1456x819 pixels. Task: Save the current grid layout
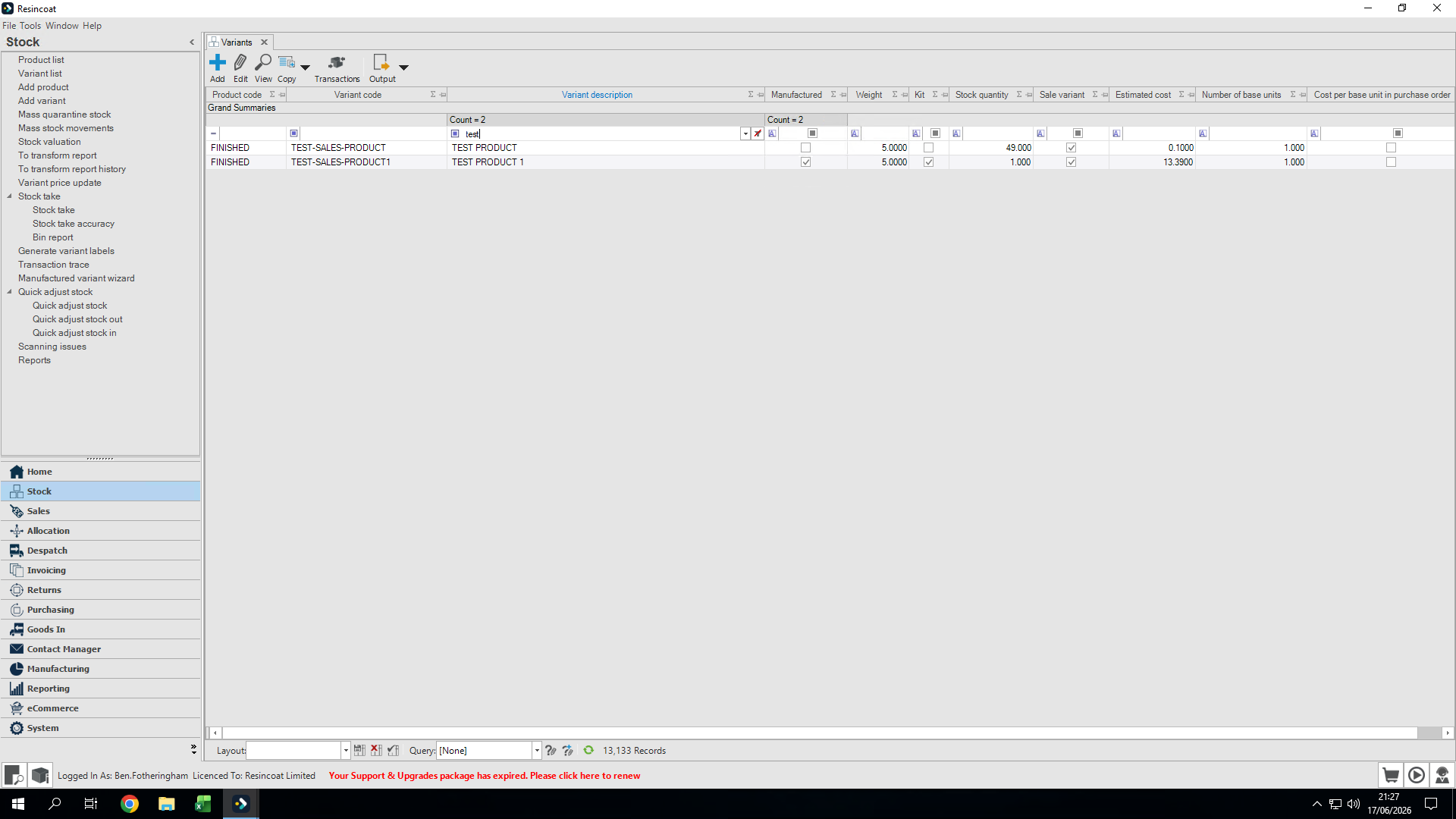click(359, 751)
